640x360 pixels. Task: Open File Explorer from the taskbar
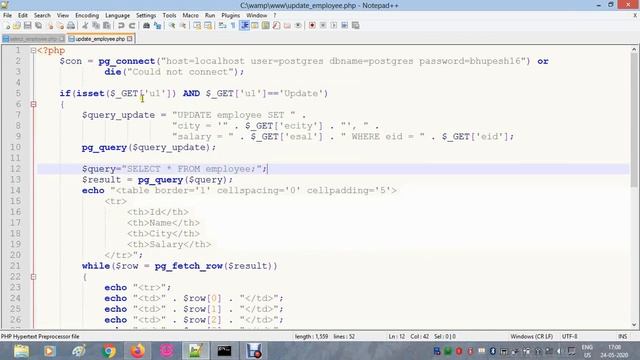21,351
